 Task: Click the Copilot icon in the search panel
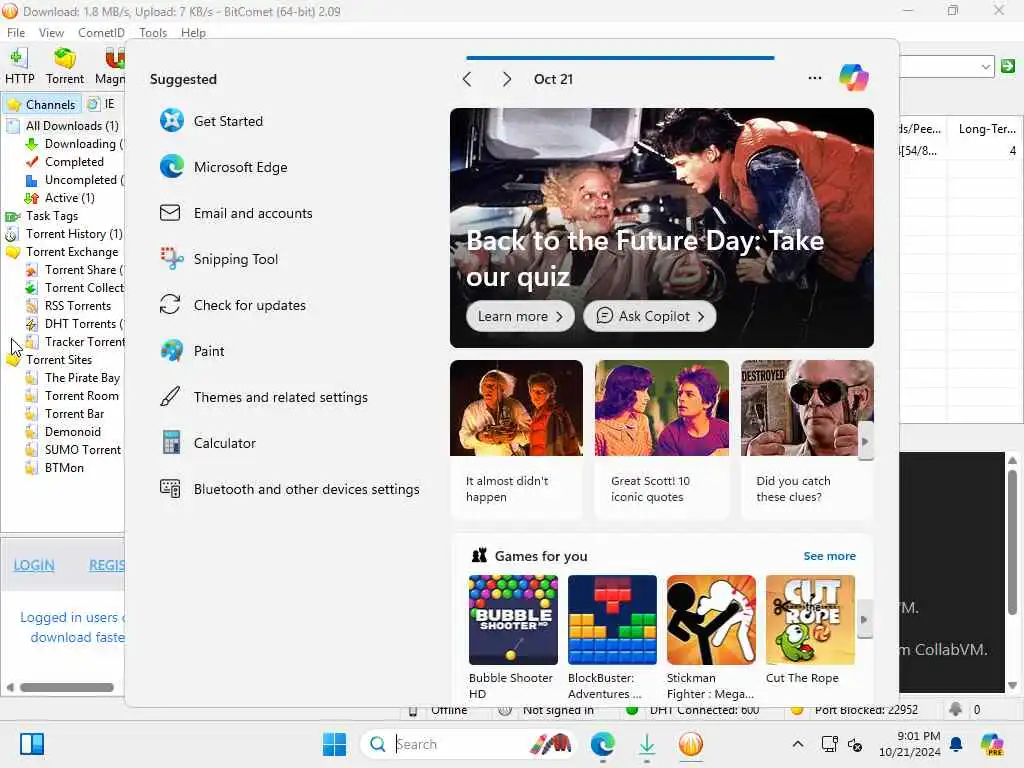pos(854,78)
